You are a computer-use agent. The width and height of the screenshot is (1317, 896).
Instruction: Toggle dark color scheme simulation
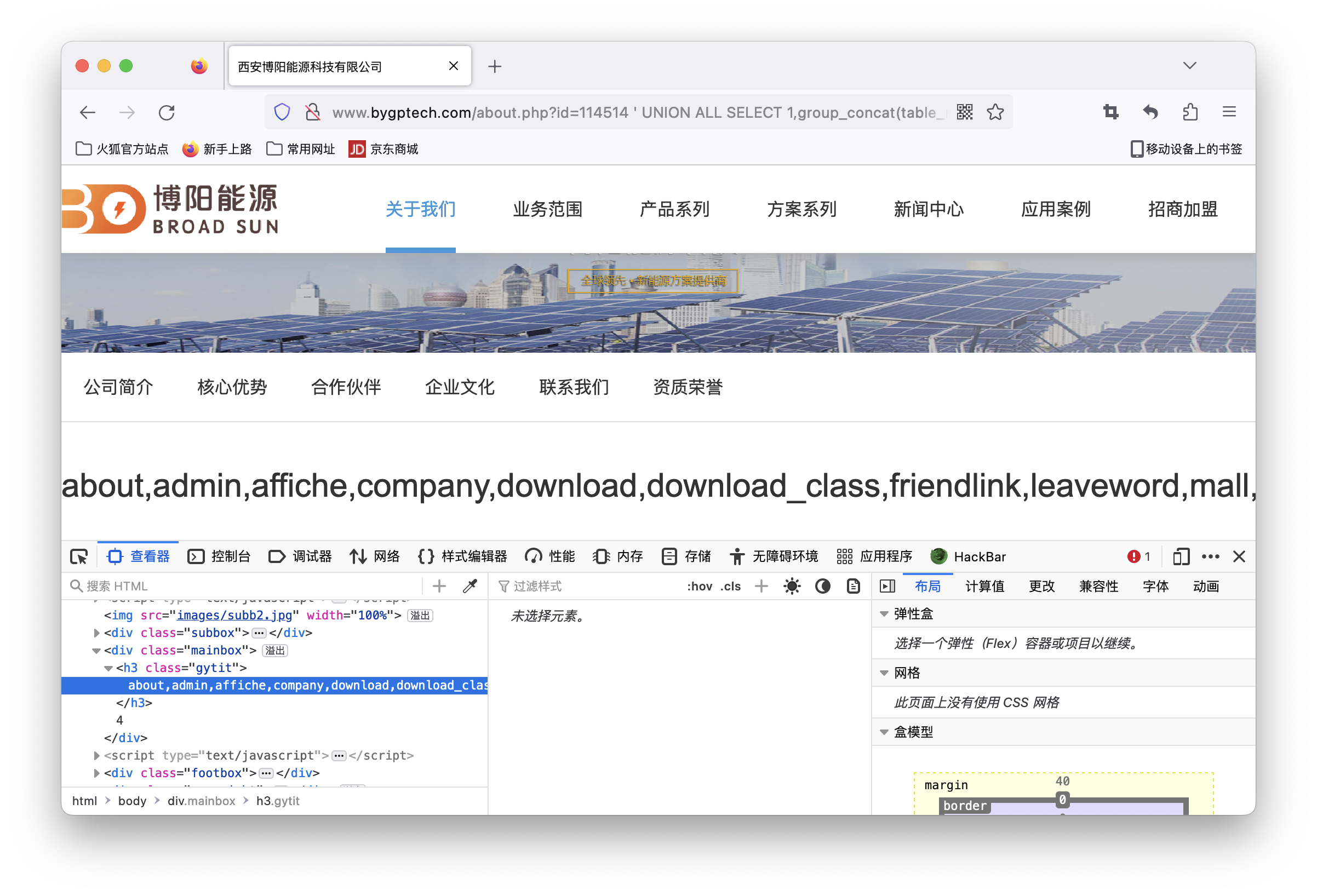[822, 586]
